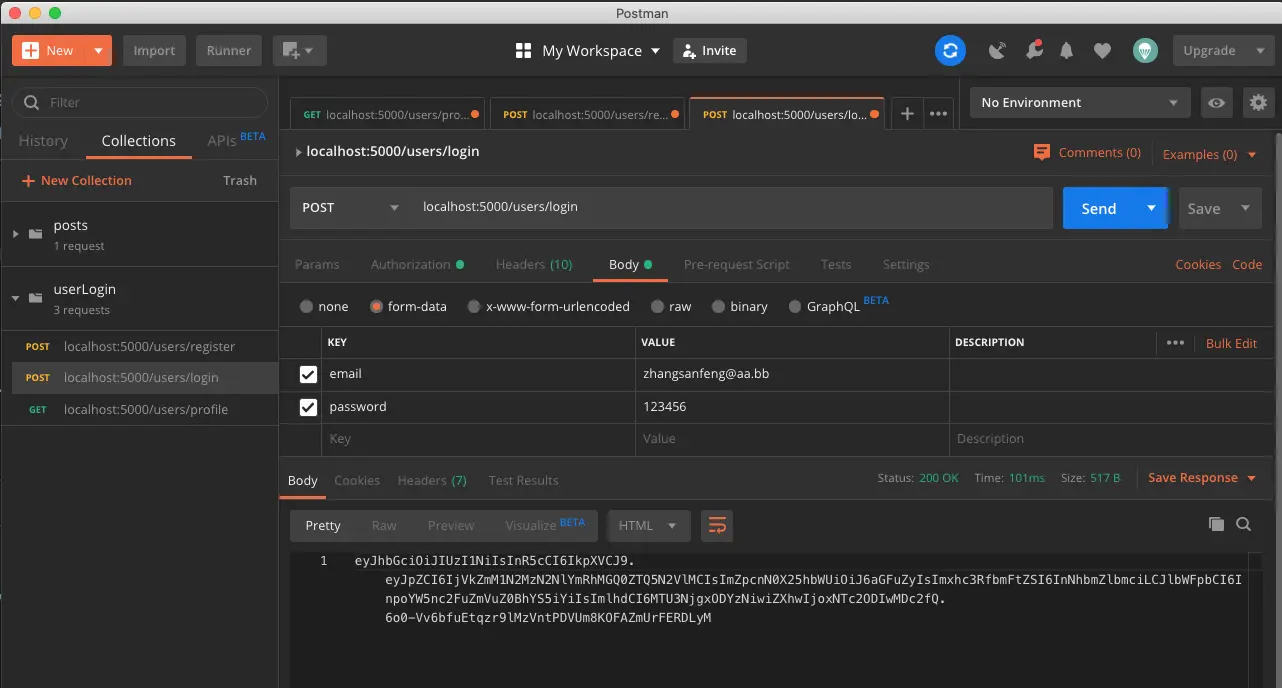The height and width of the screenshot is (688, 1282).
Task: Click the sync status icon
Action: (x=950, y=50)
